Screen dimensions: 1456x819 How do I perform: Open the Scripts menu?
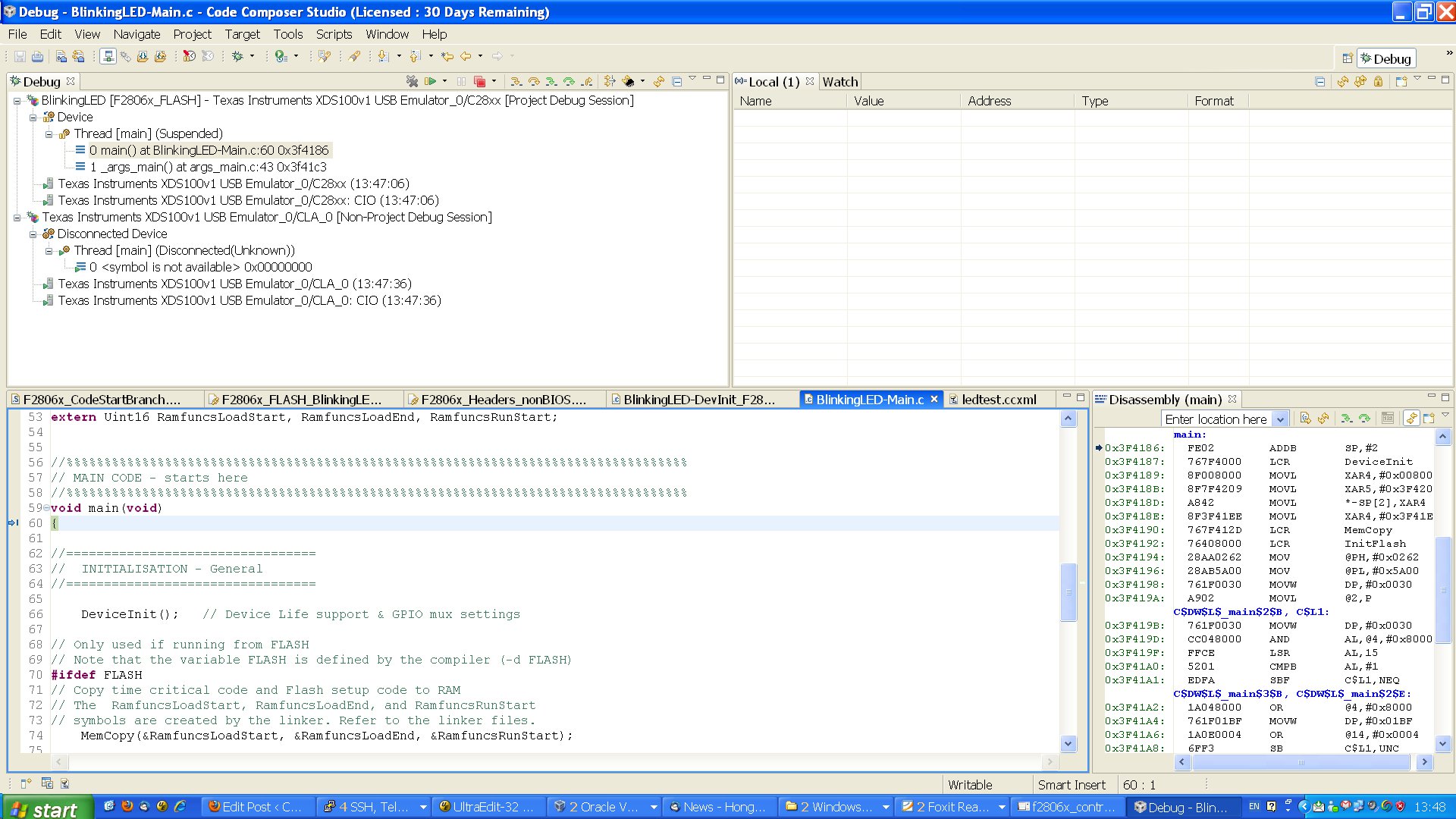click(334, 34)
